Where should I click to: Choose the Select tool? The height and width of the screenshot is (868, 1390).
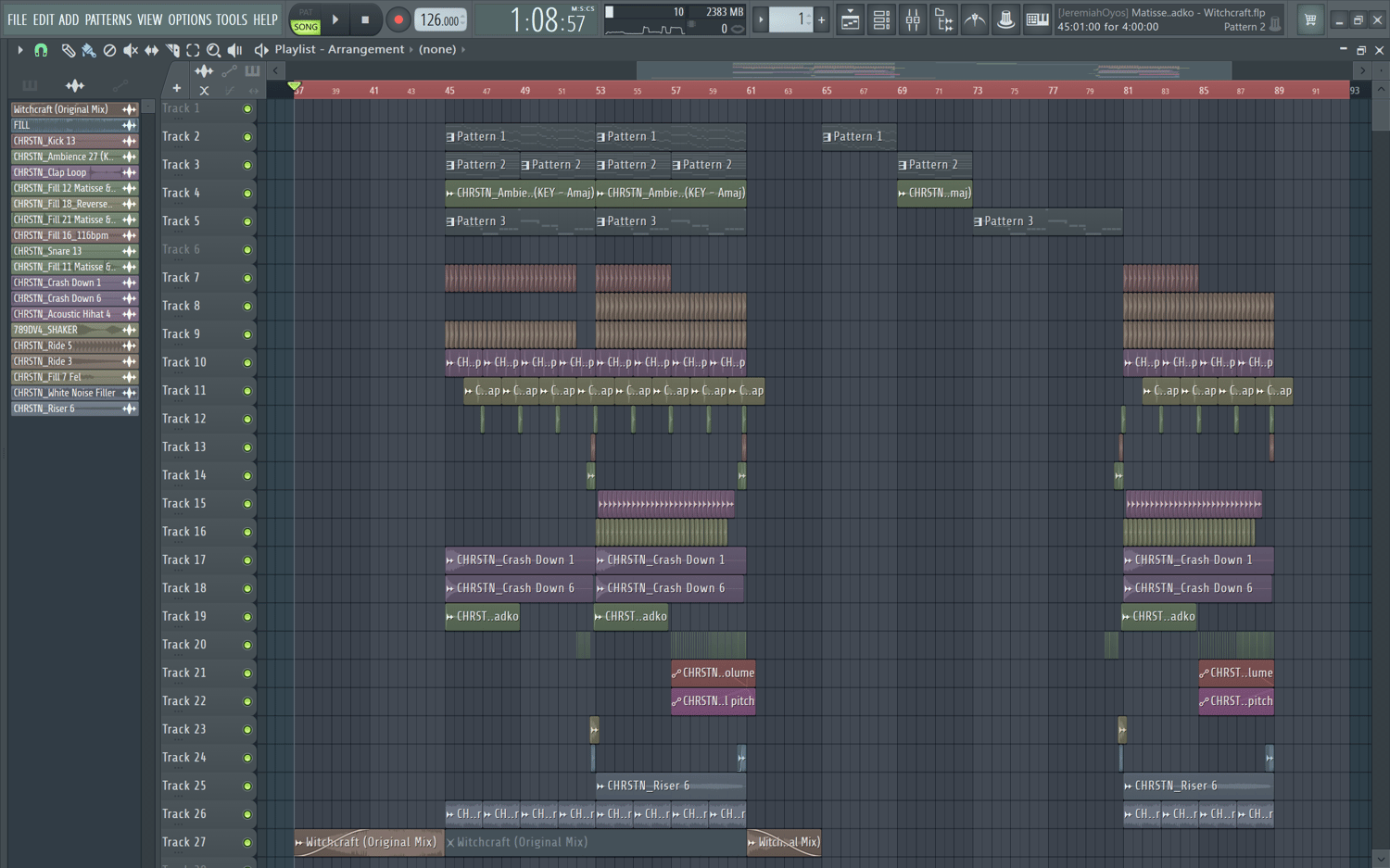click(x=193, y=50)
